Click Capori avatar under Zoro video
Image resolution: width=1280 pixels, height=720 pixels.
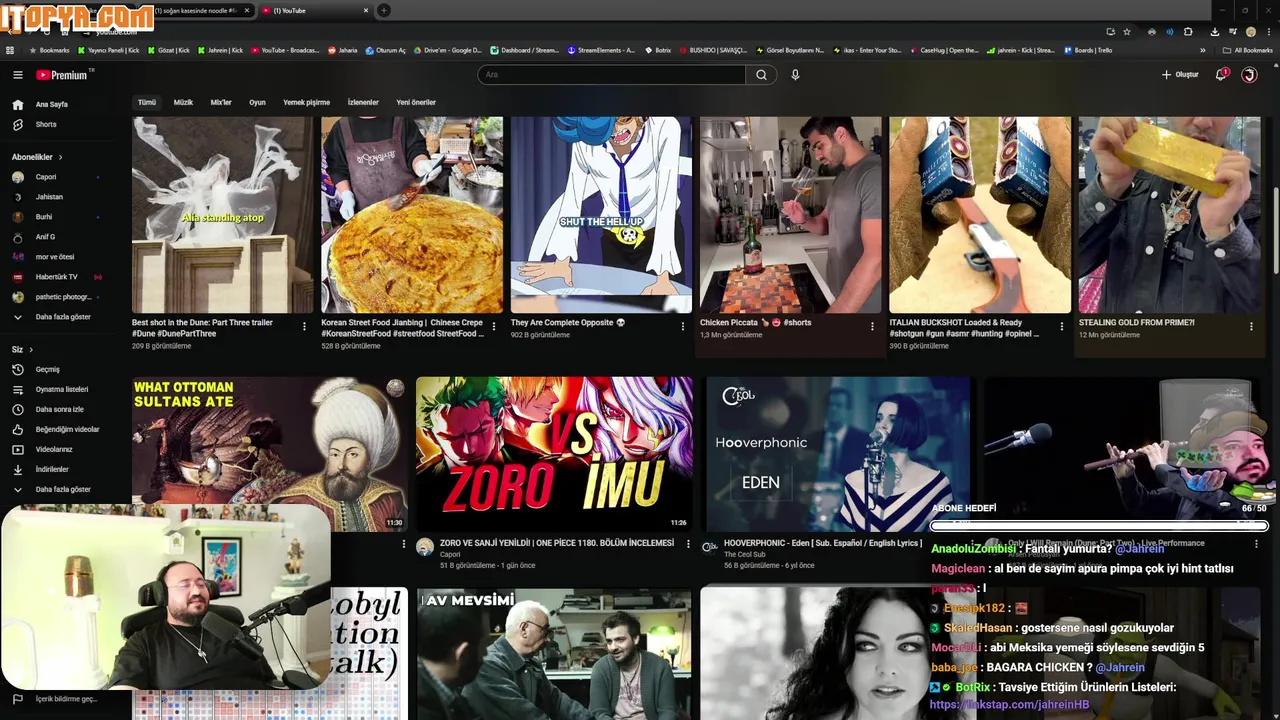pos(425,547)
